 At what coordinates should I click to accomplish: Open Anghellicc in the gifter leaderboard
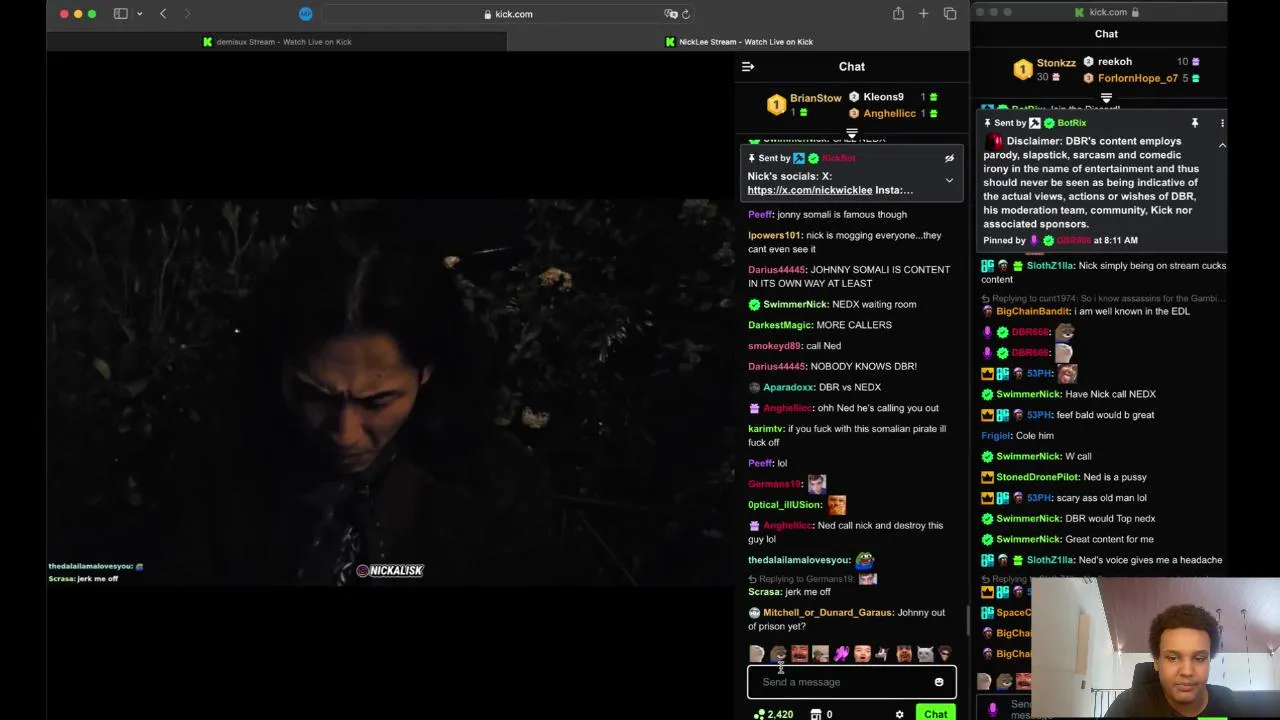click(889, 114)
